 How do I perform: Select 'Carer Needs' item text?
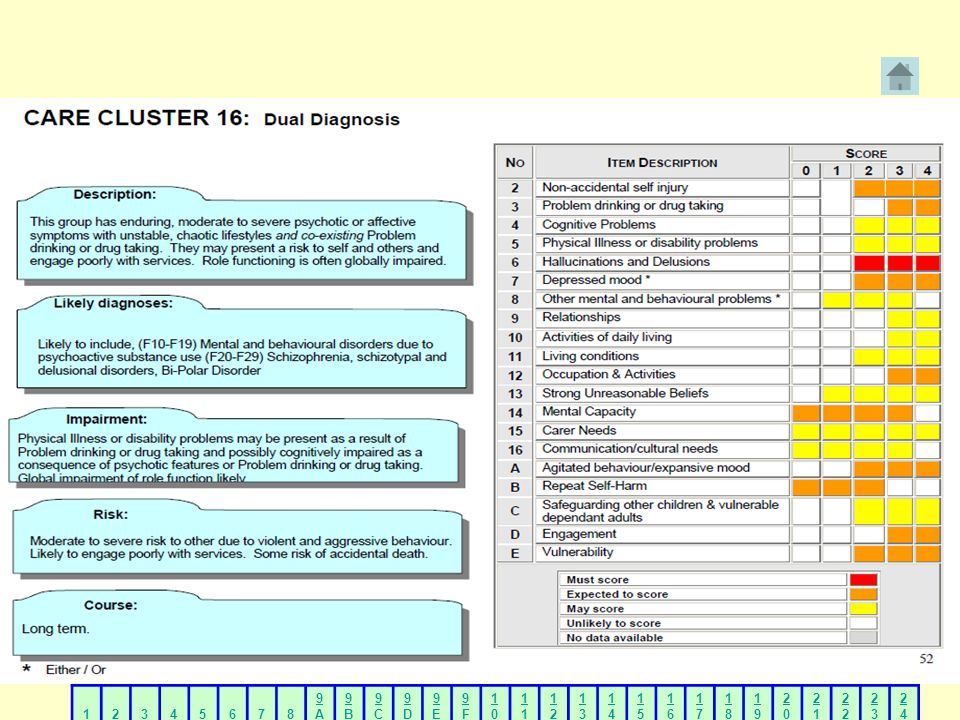pos(579,430)
